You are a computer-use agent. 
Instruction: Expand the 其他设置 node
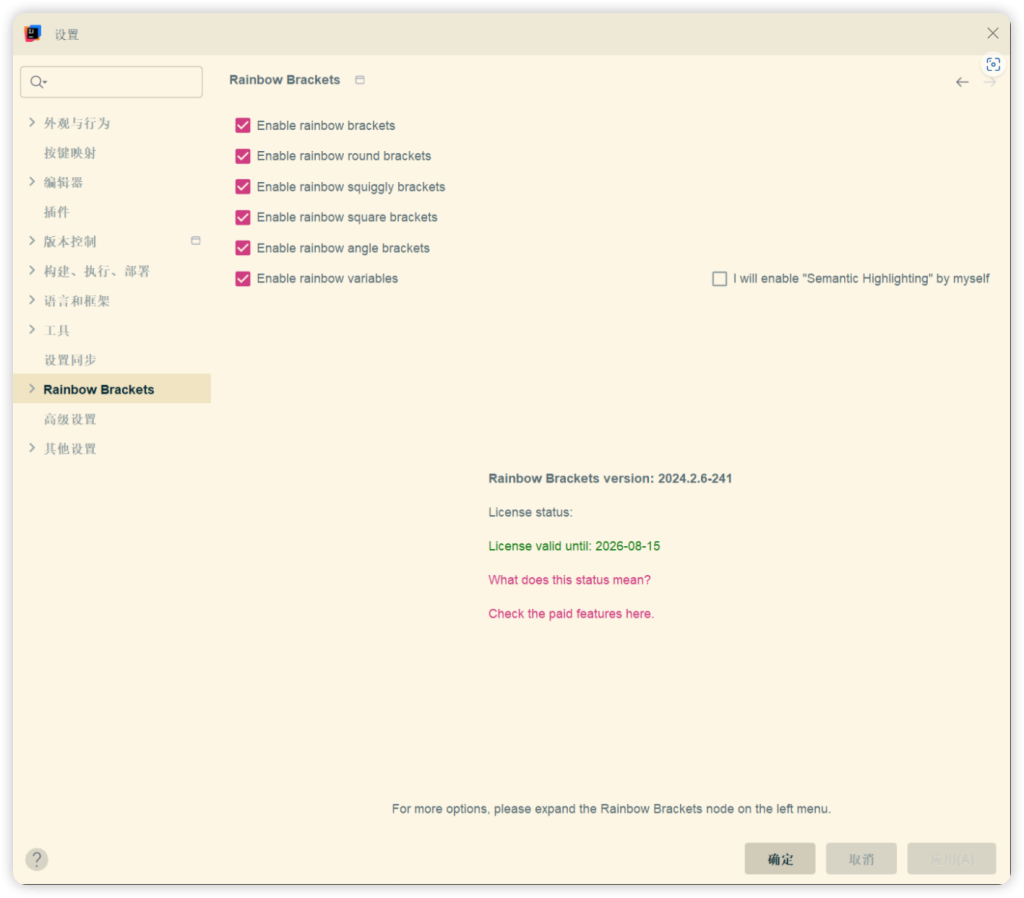point(31,447)
